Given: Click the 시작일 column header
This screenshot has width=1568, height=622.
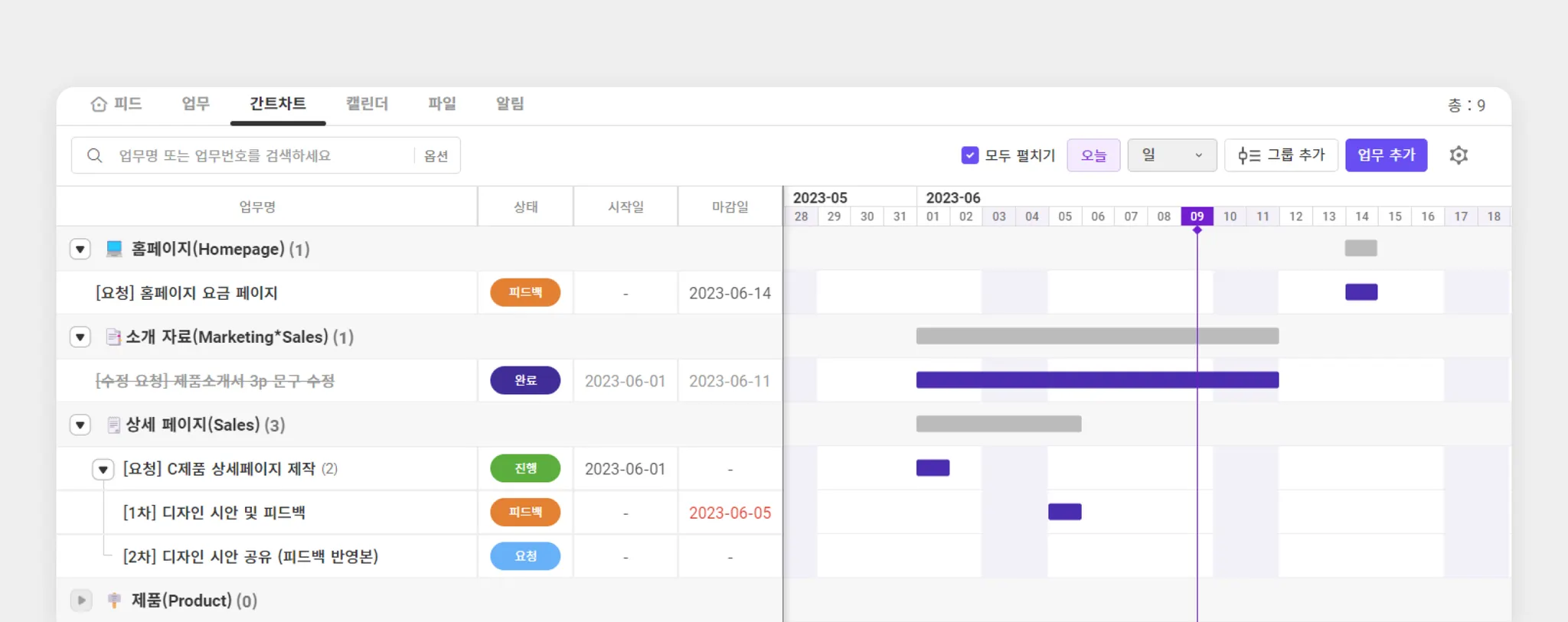Looking at the screenshot, I should (626, 207).
